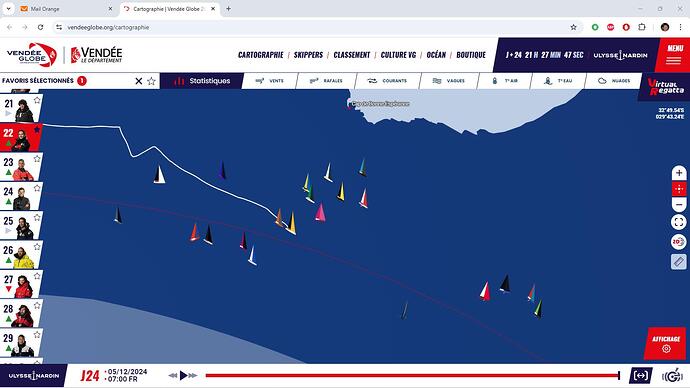Toggle the timeline range expand button
Image resolution: width=690 pixels, height=388 pixels.
point(641,375)
